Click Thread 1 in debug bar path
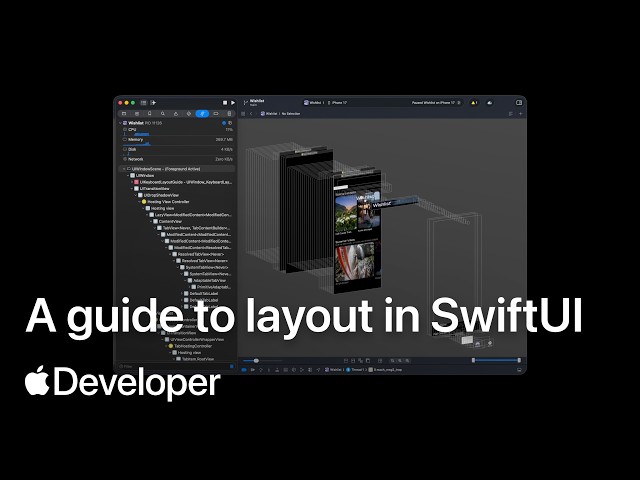The width and height of the screenshot is (640, 480). pos(354,370)
